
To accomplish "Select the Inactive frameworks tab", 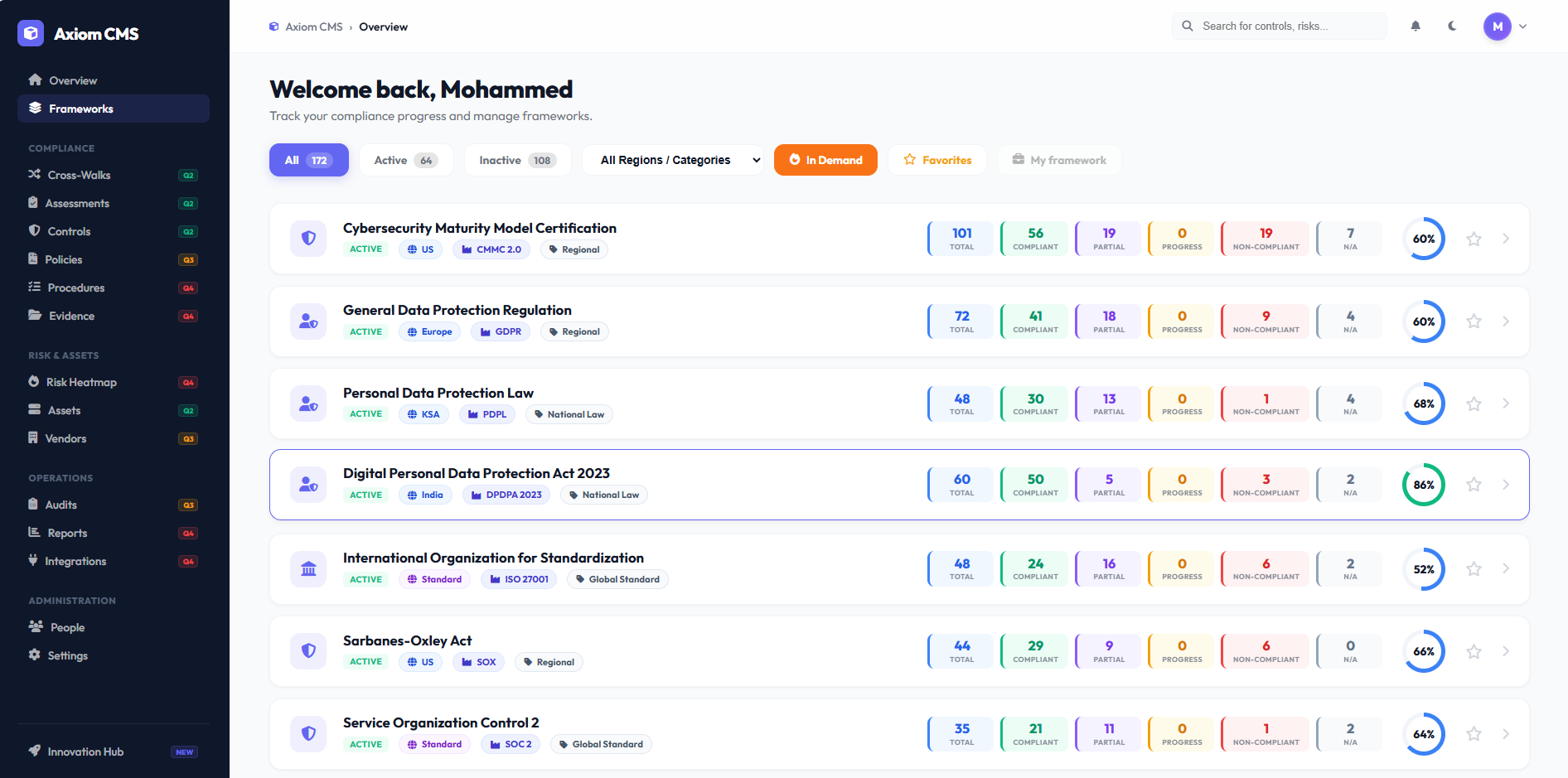I will pos(517,160).
